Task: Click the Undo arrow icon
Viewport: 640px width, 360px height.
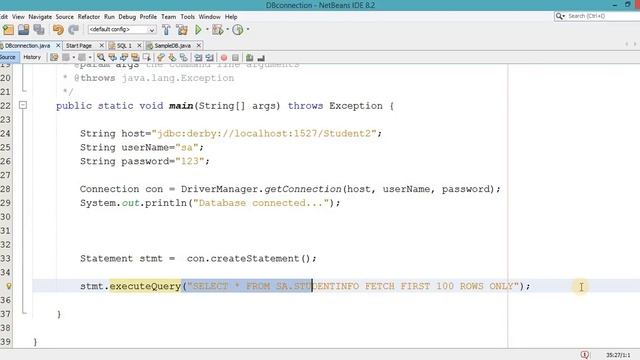Action: (58, 29)
